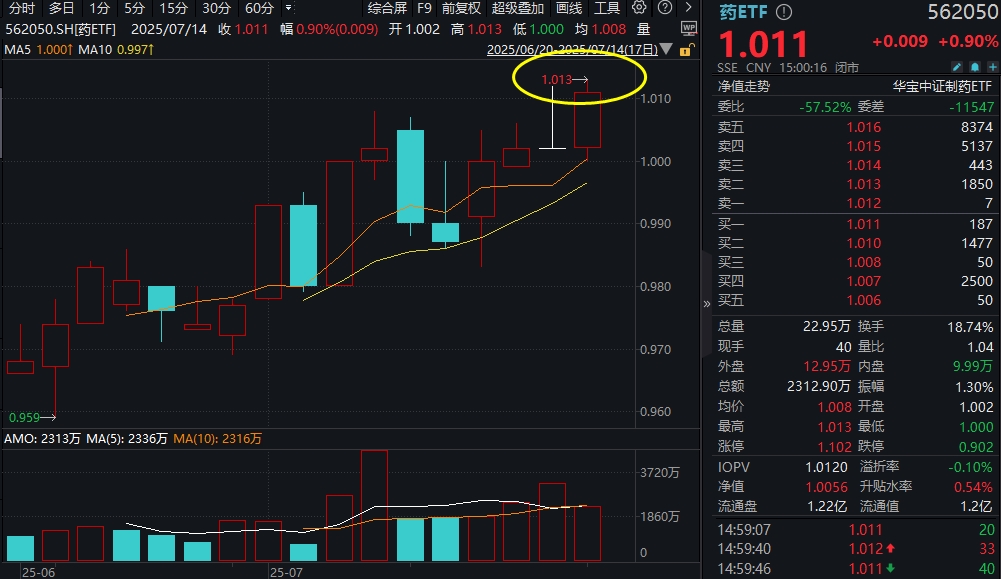This screenshot has width=1001, height=579.
Task: Set a price alert bell icon
Action: coord(975,67)
